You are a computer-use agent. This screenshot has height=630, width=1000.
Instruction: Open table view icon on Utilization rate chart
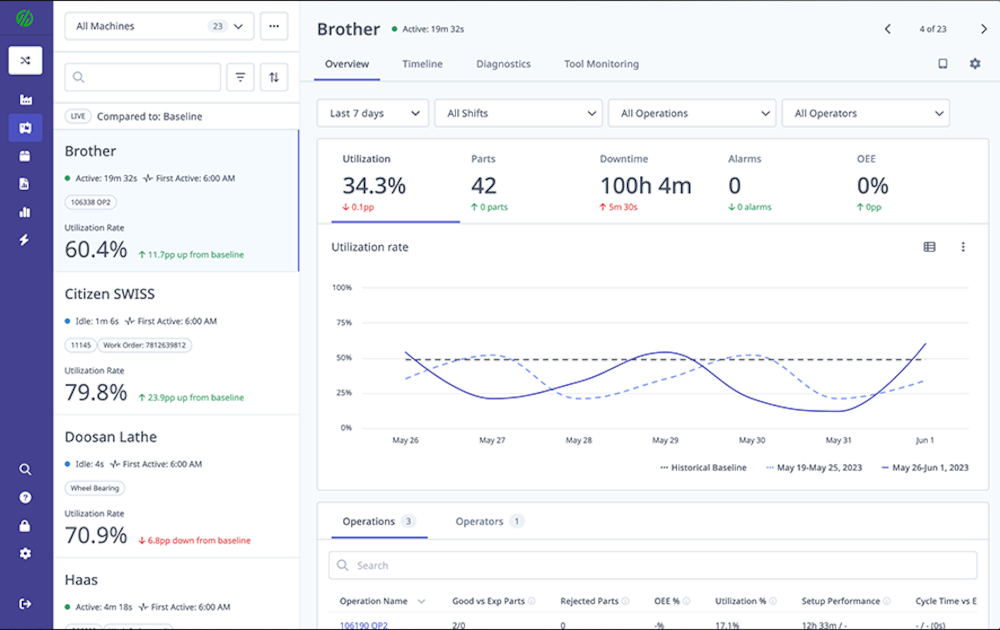tap(929, 247)
